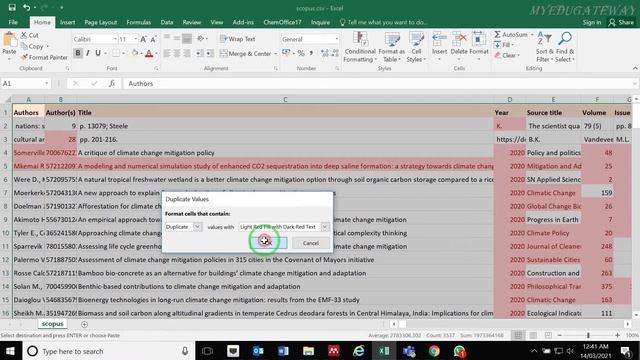Open the Clear dropdown
Viewport: 640px width, 360px height.
click(x=507, y=55)
